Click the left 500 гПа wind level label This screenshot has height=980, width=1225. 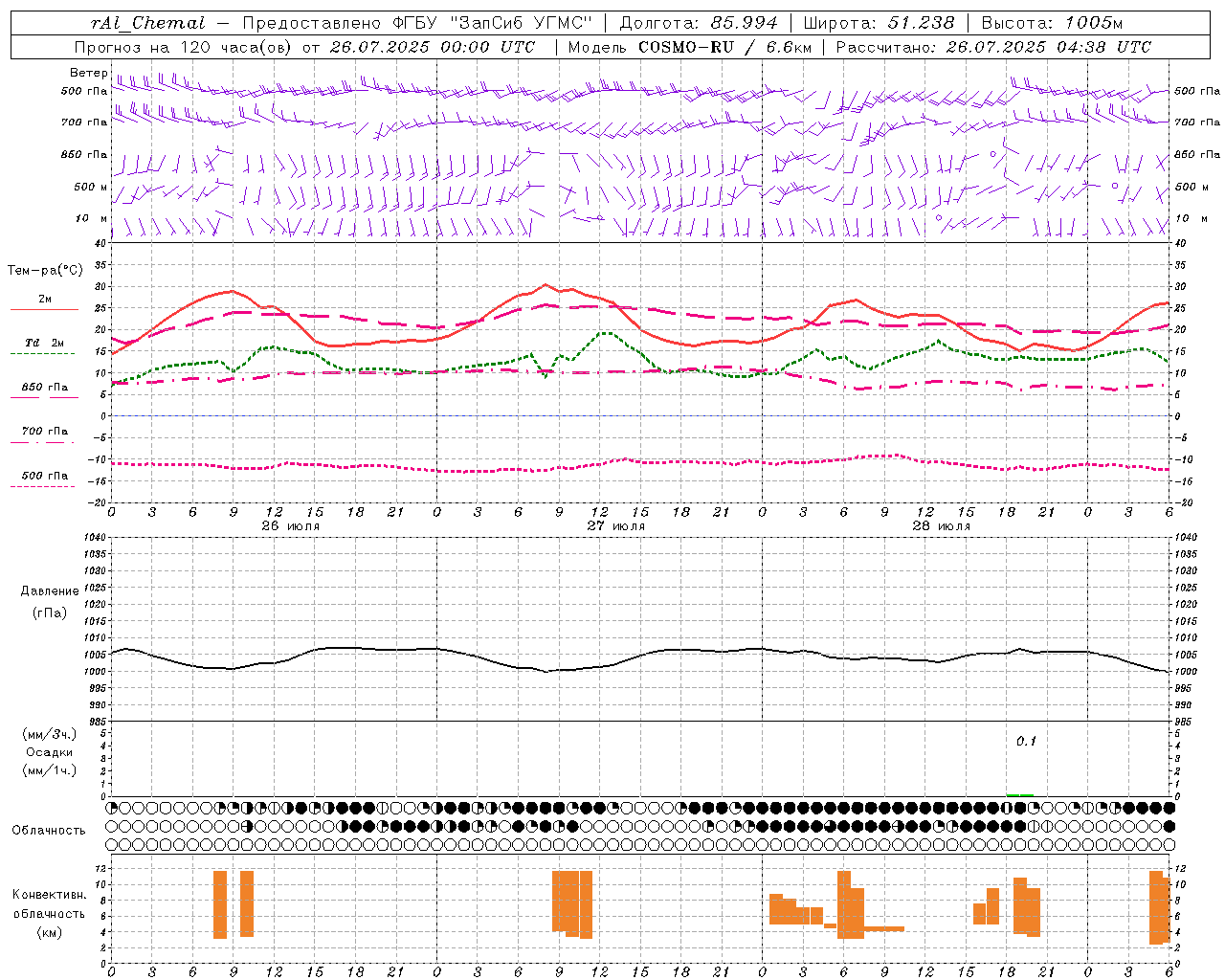click(84, 91)
